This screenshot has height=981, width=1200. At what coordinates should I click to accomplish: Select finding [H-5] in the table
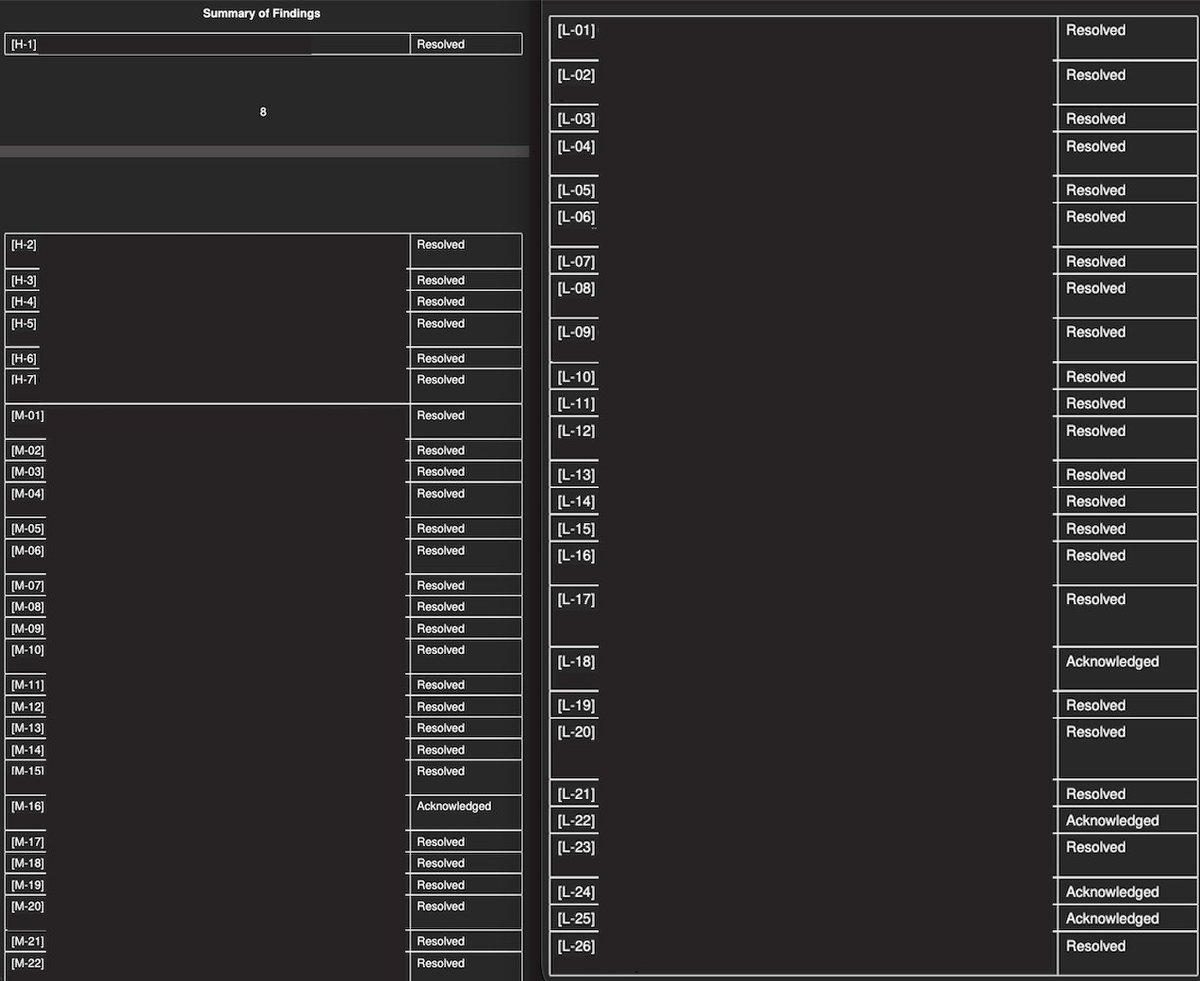pyautogui.click(x=24, y=324)
